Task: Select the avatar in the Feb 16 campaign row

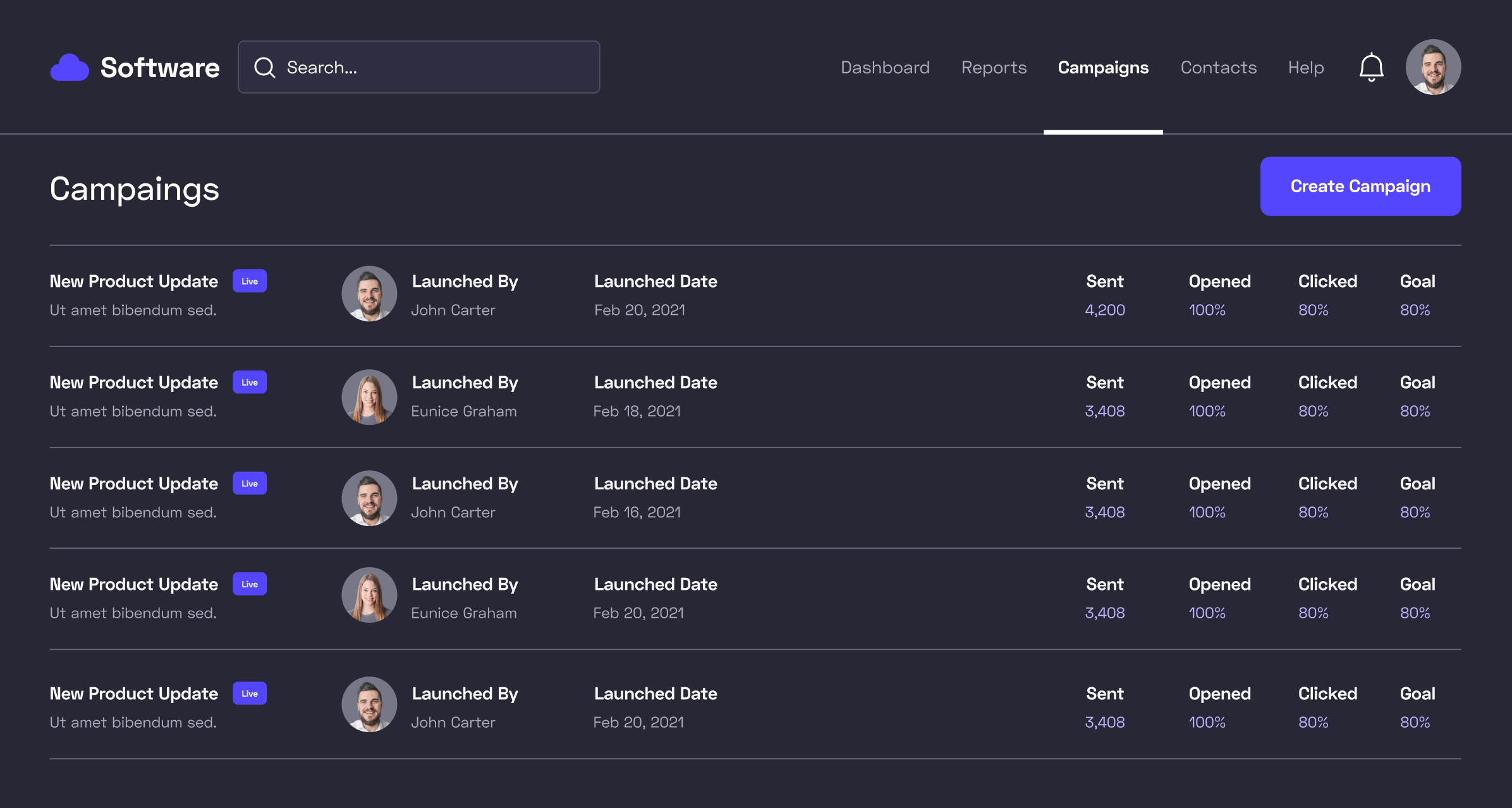Action: pyautogui.click(x=369, y=498)
